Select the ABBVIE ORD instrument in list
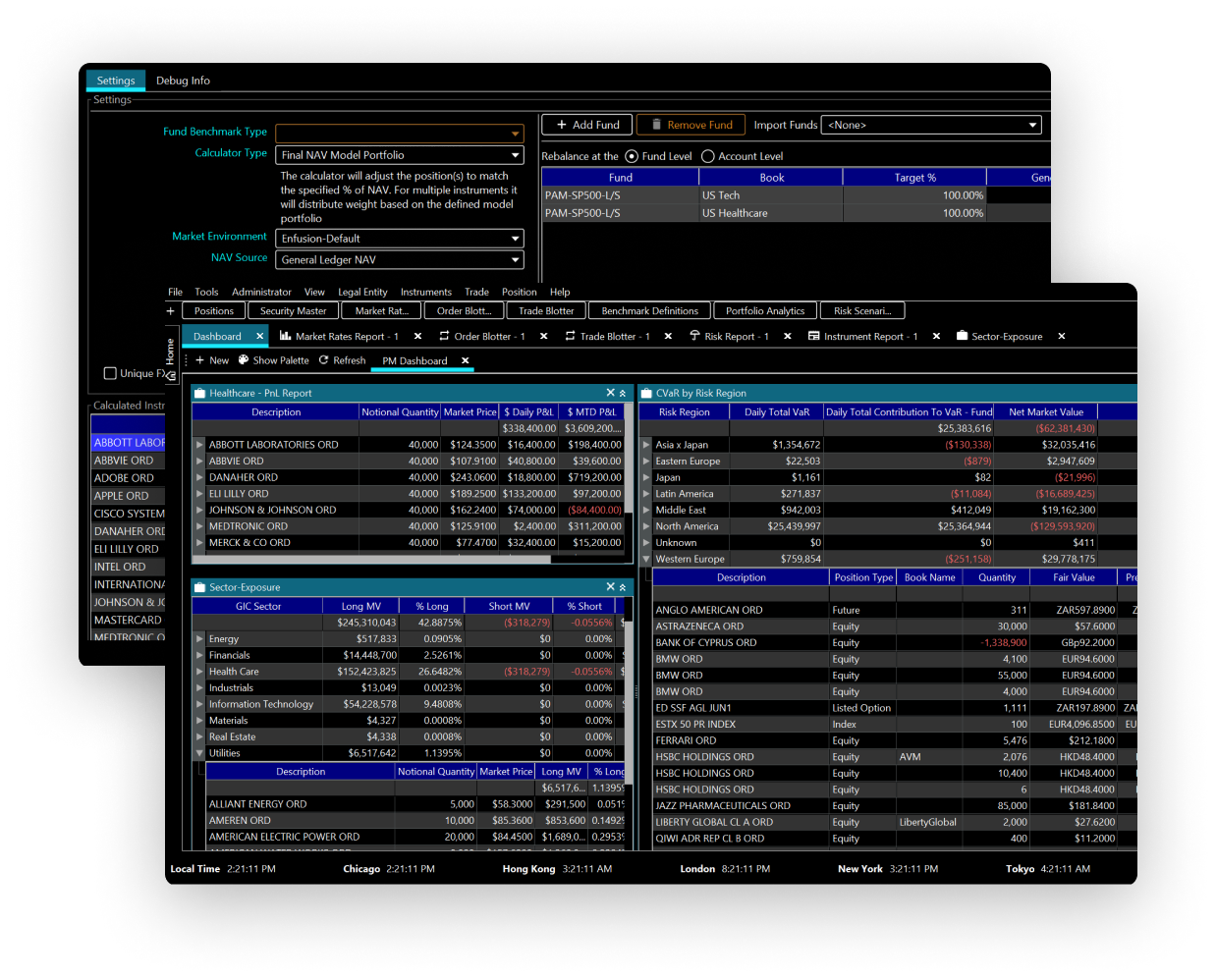 (x=124, y=461)
